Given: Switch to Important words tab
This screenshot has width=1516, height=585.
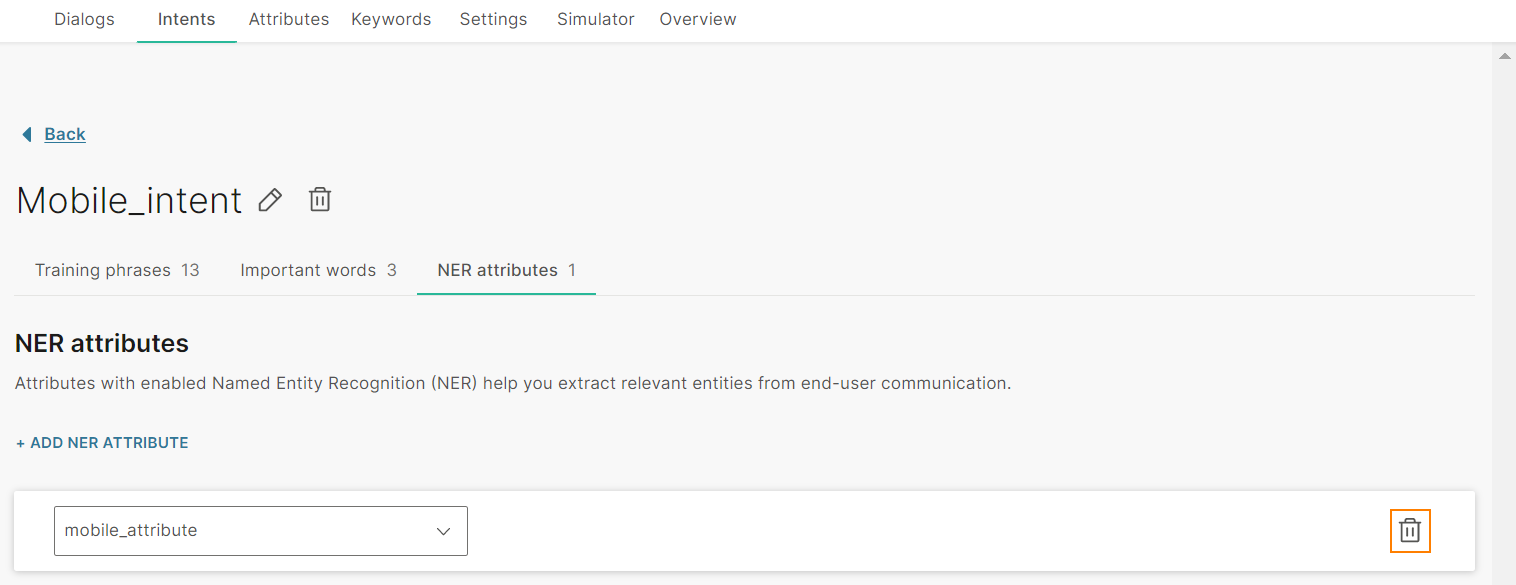Looking at the screenshot, I should click(318, 270).
